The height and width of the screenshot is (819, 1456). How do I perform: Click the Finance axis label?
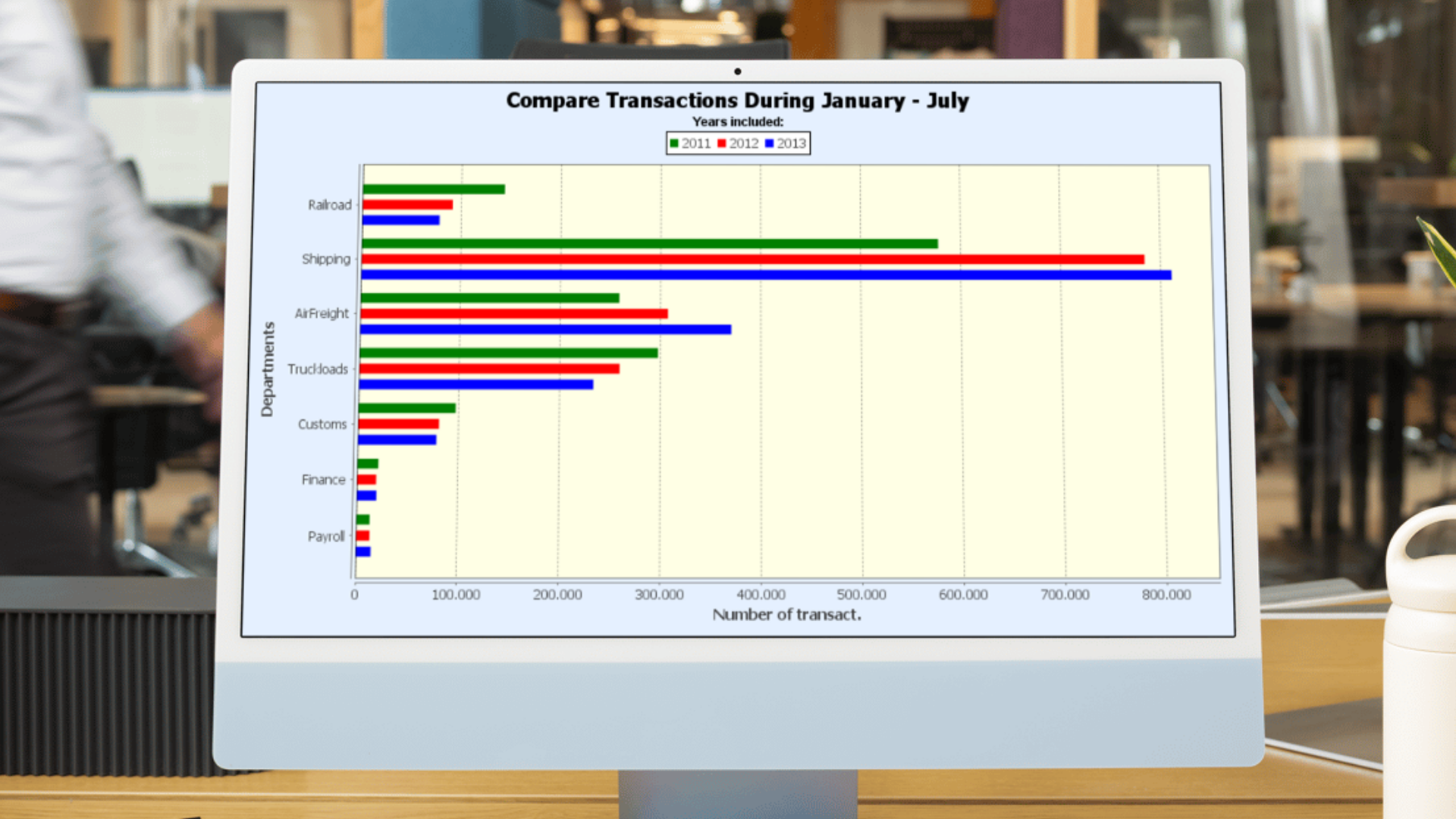point(323,480)
